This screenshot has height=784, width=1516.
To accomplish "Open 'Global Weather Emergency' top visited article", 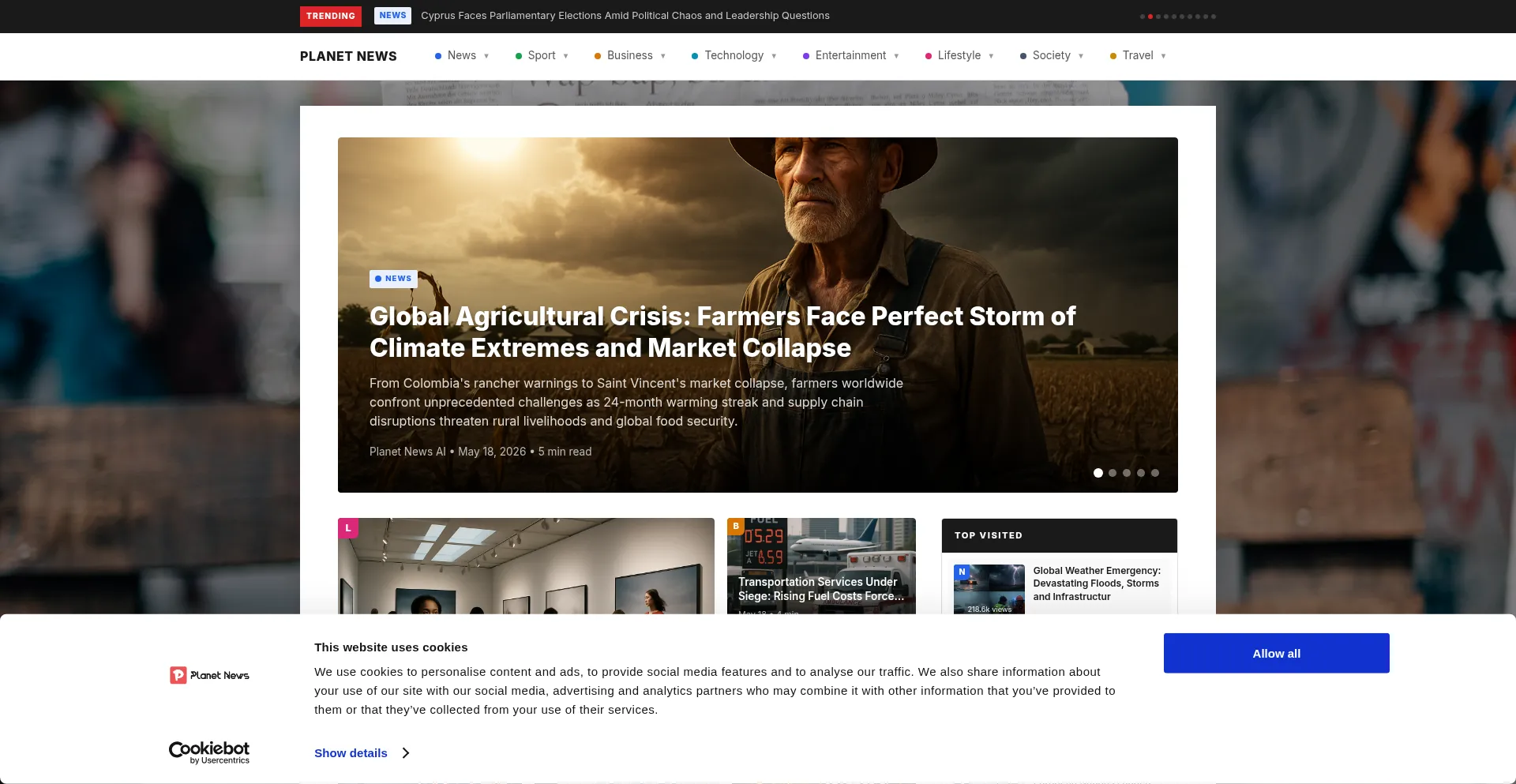I will tap(1097, 583).
